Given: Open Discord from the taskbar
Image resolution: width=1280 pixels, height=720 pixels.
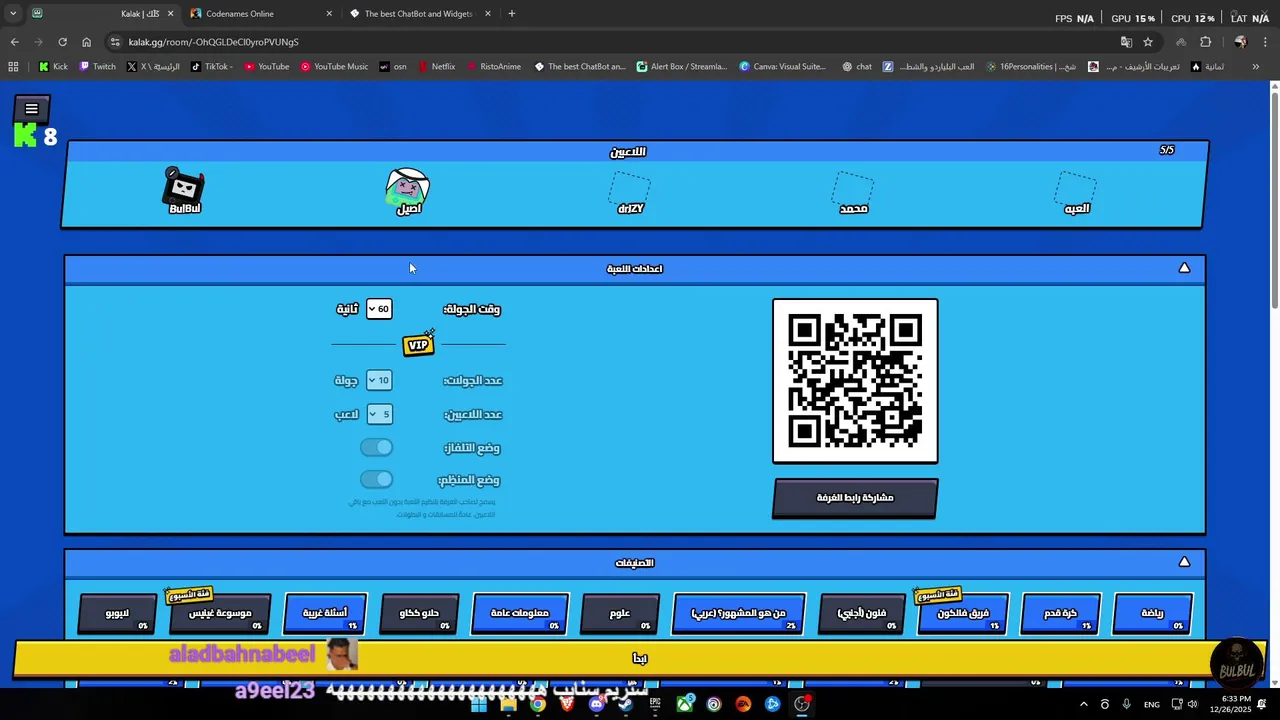Looking at the screenshot, I should (x=597, y=704).
